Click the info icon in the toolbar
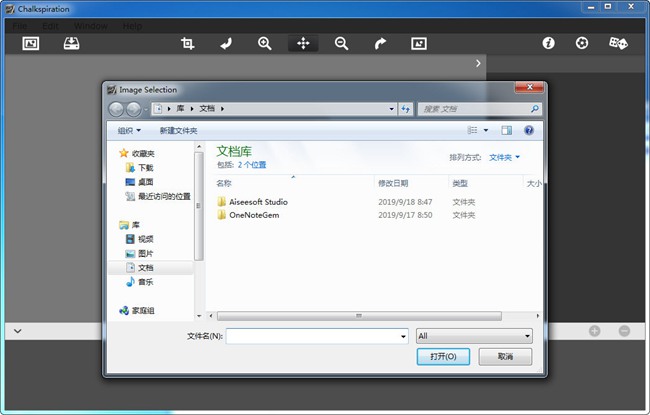The image size is (650, 415). pyautogui.click(x=548, y=44)
